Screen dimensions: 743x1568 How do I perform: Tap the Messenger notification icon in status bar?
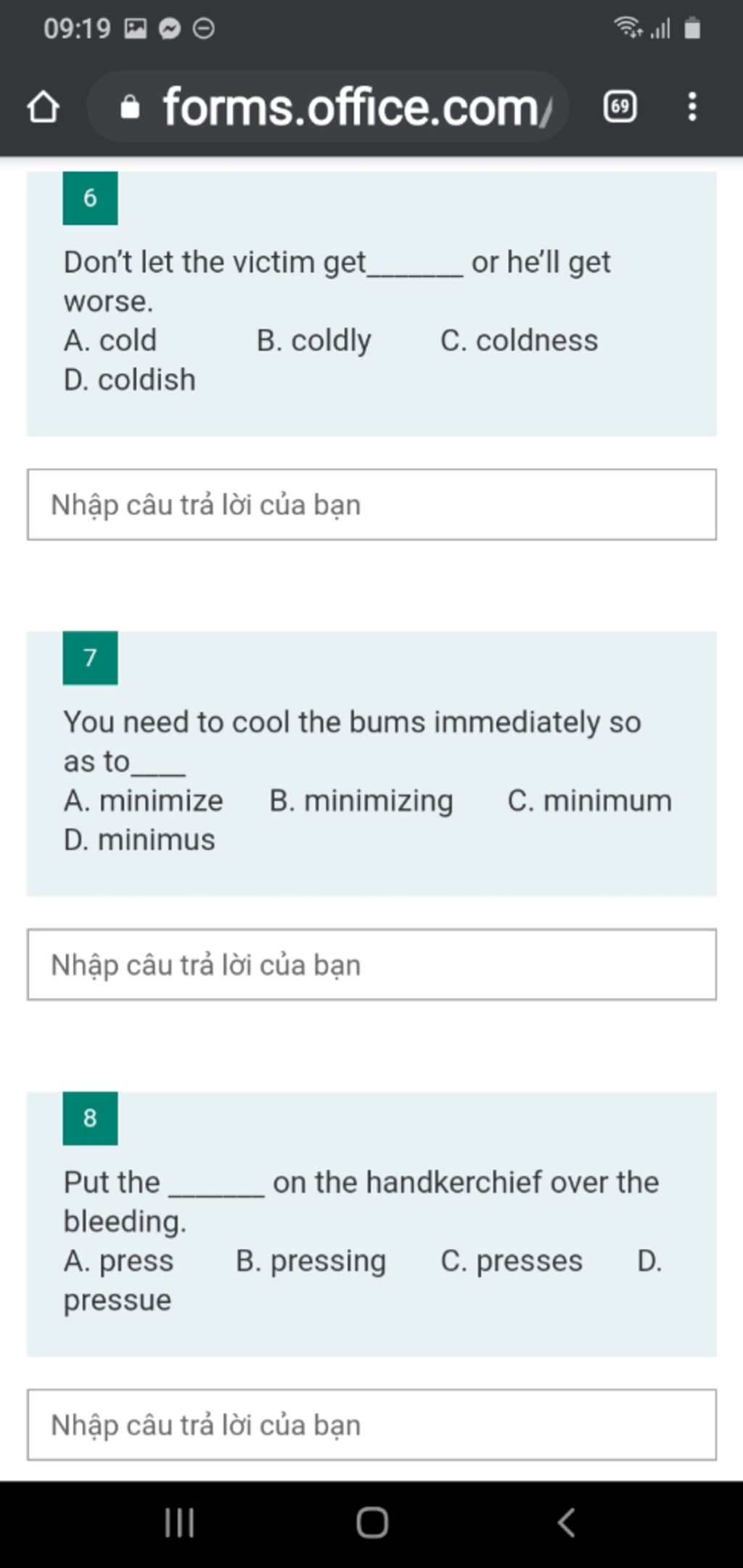point(170,29)
